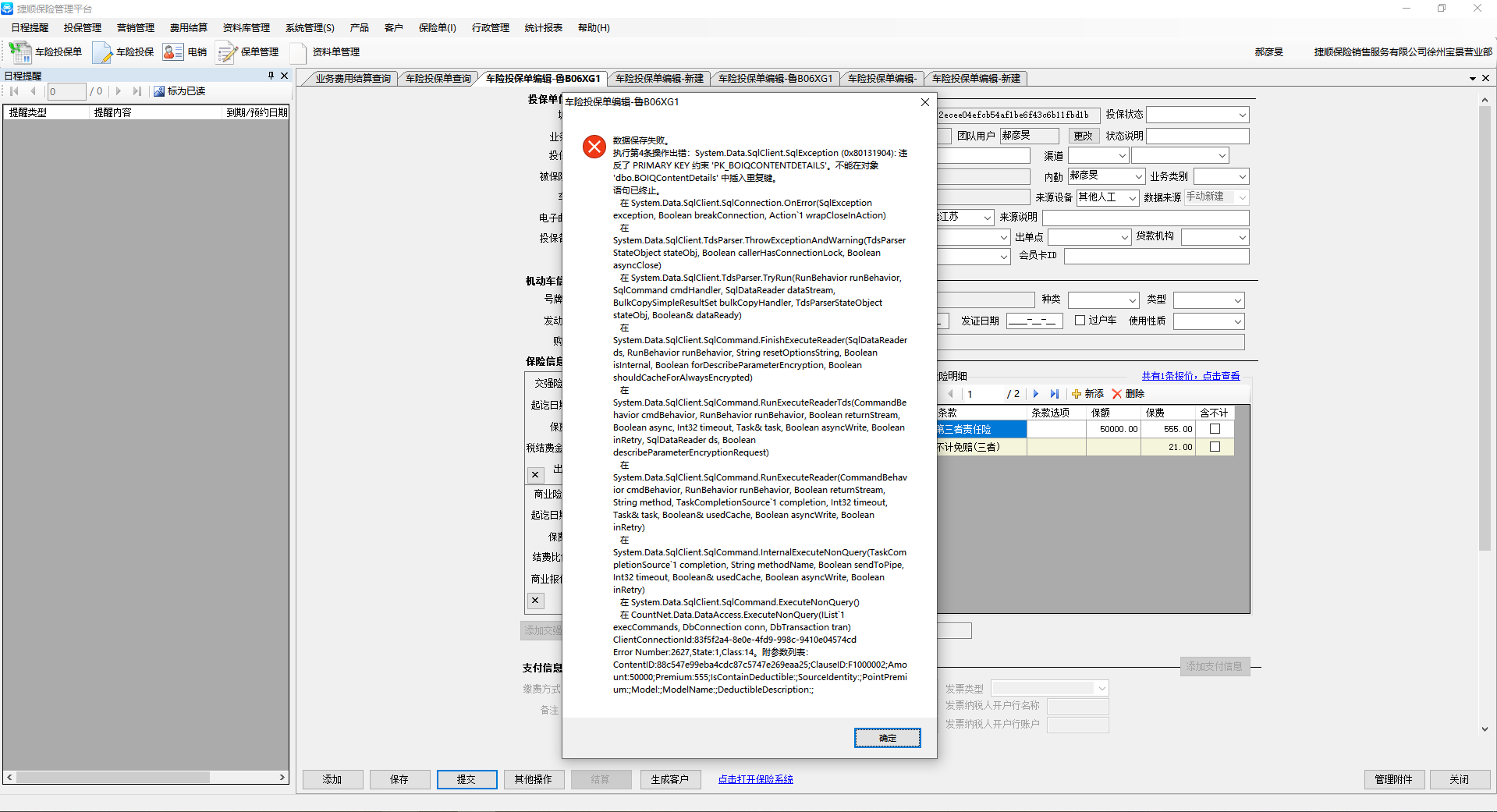Click the 来源说明 input field
The height and width of the screenshot is (812, 1497).
click(1145, 218)
